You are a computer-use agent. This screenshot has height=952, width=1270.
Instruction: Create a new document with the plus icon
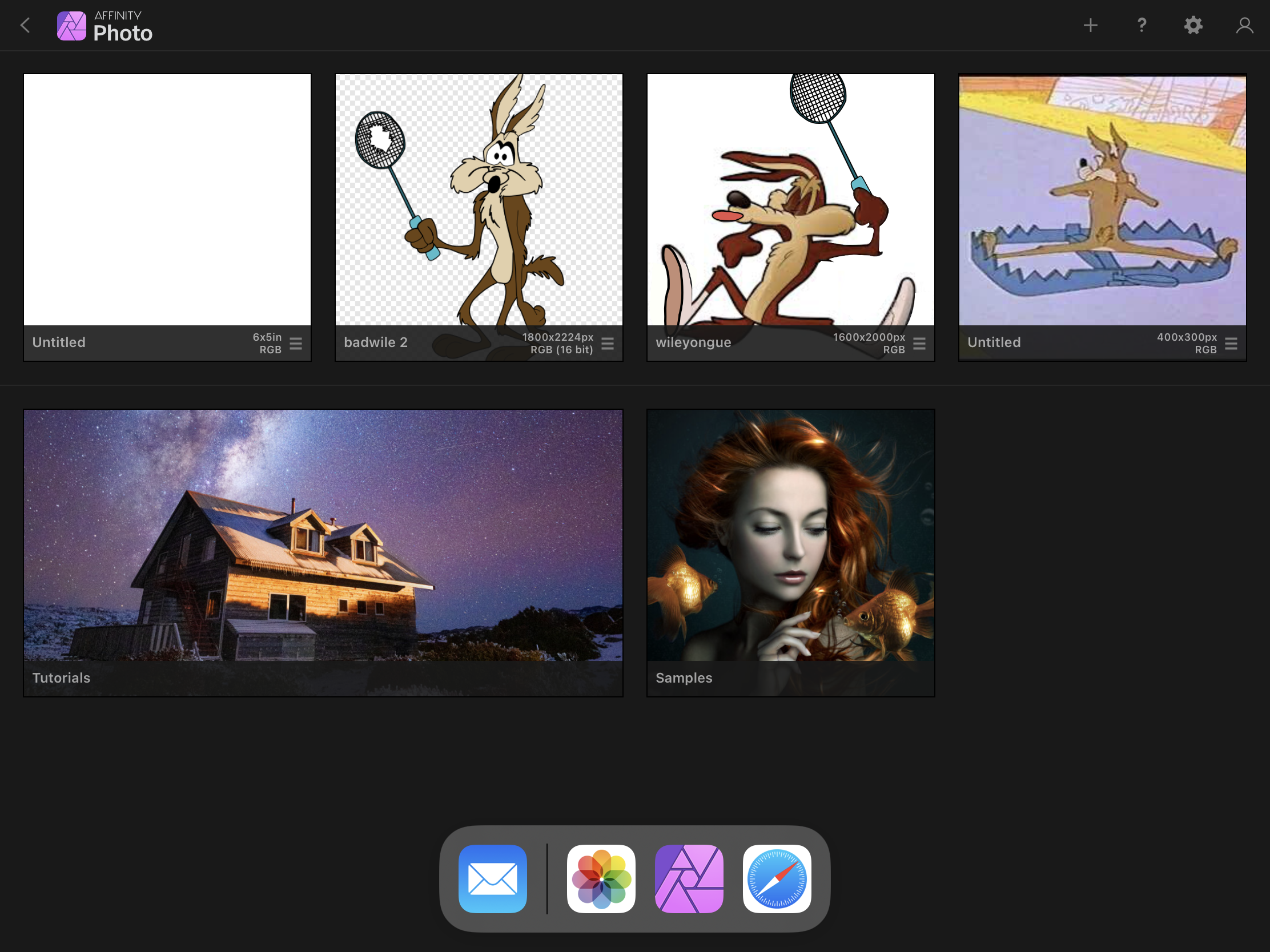tap(1090, 25)
